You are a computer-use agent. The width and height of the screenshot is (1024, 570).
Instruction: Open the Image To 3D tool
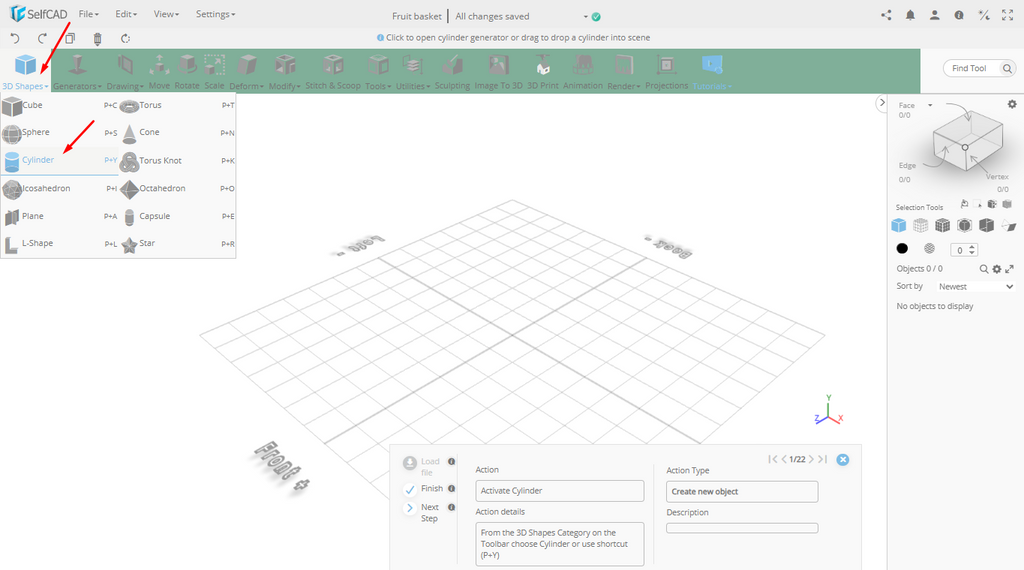click(x=498, y=70)
